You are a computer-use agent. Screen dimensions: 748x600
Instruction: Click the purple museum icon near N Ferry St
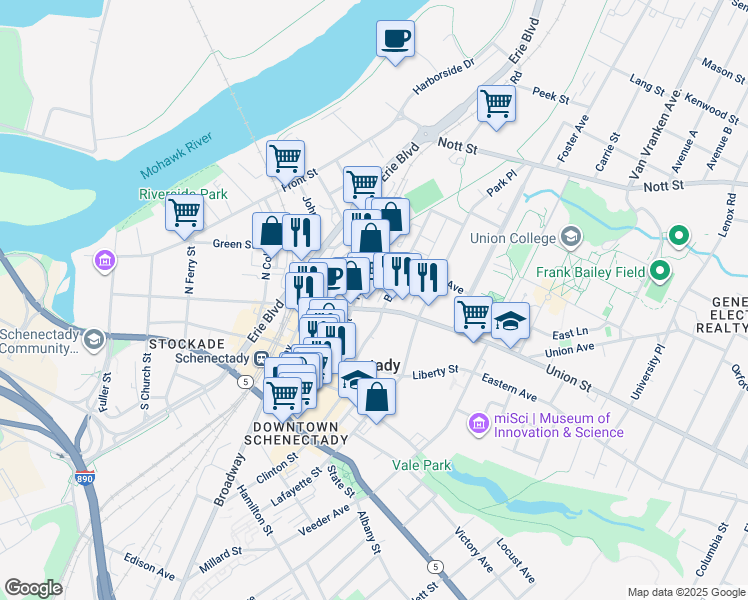click(105, 260)
